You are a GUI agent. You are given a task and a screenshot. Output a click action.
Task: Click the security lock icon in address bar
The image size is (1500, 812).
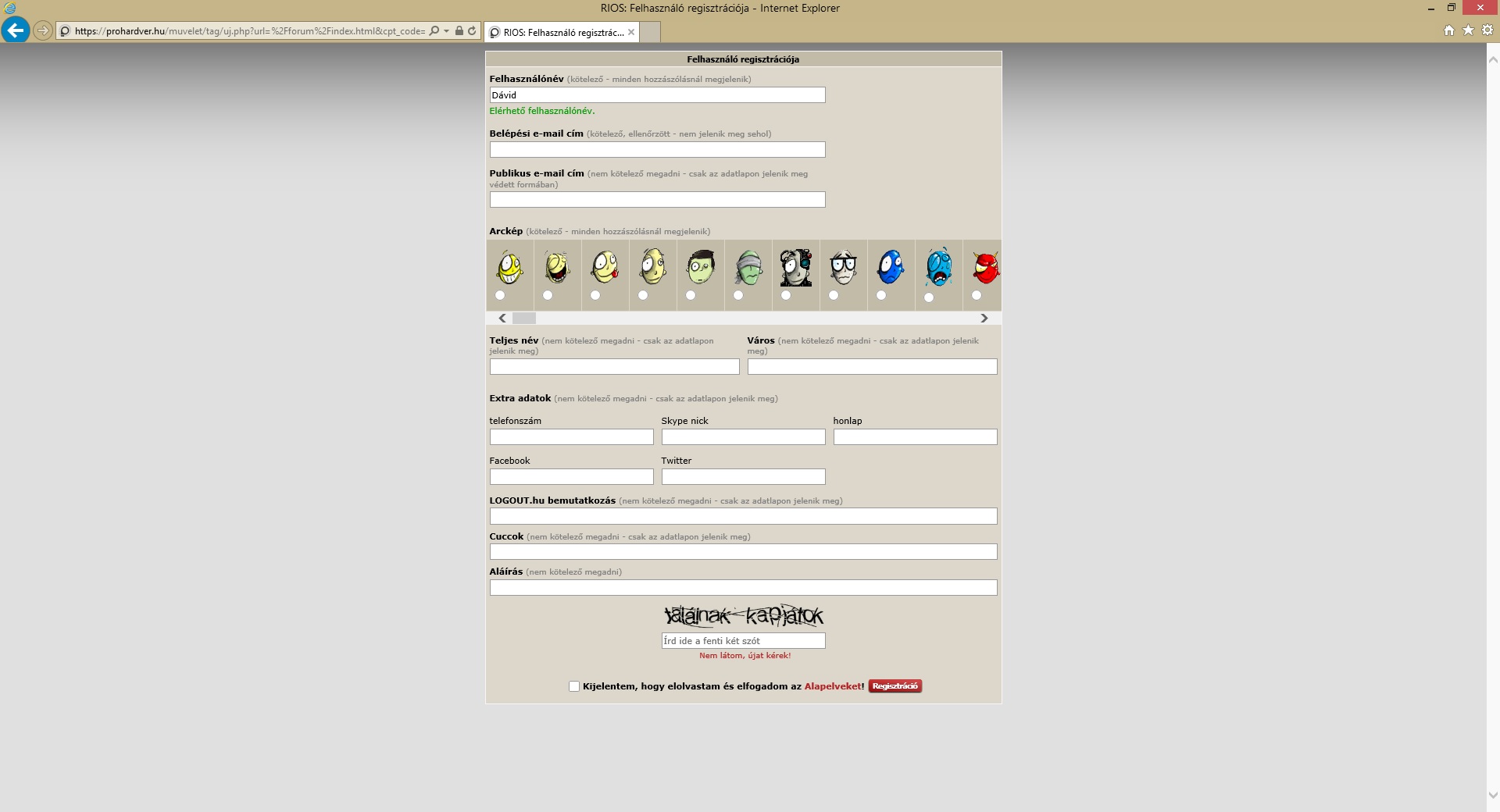[x=459, y=31]
